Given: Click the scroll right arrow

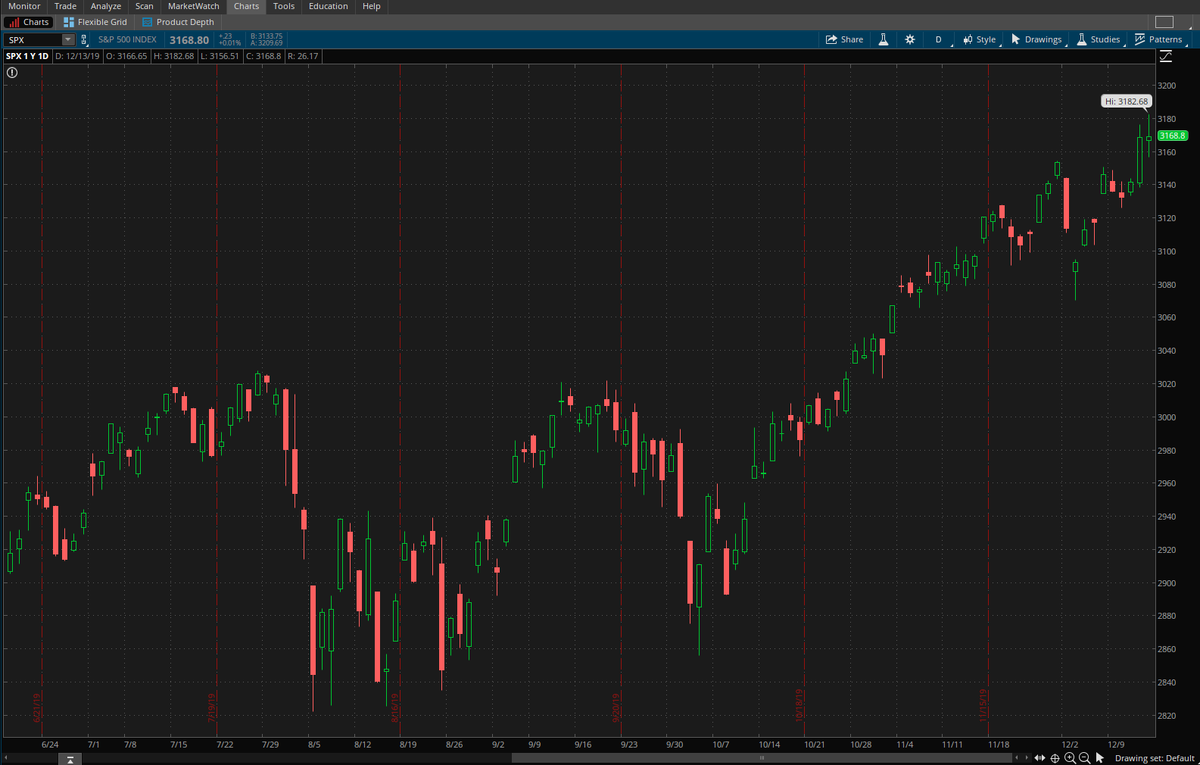Looking at the screenshot, I should (1029, 758).
